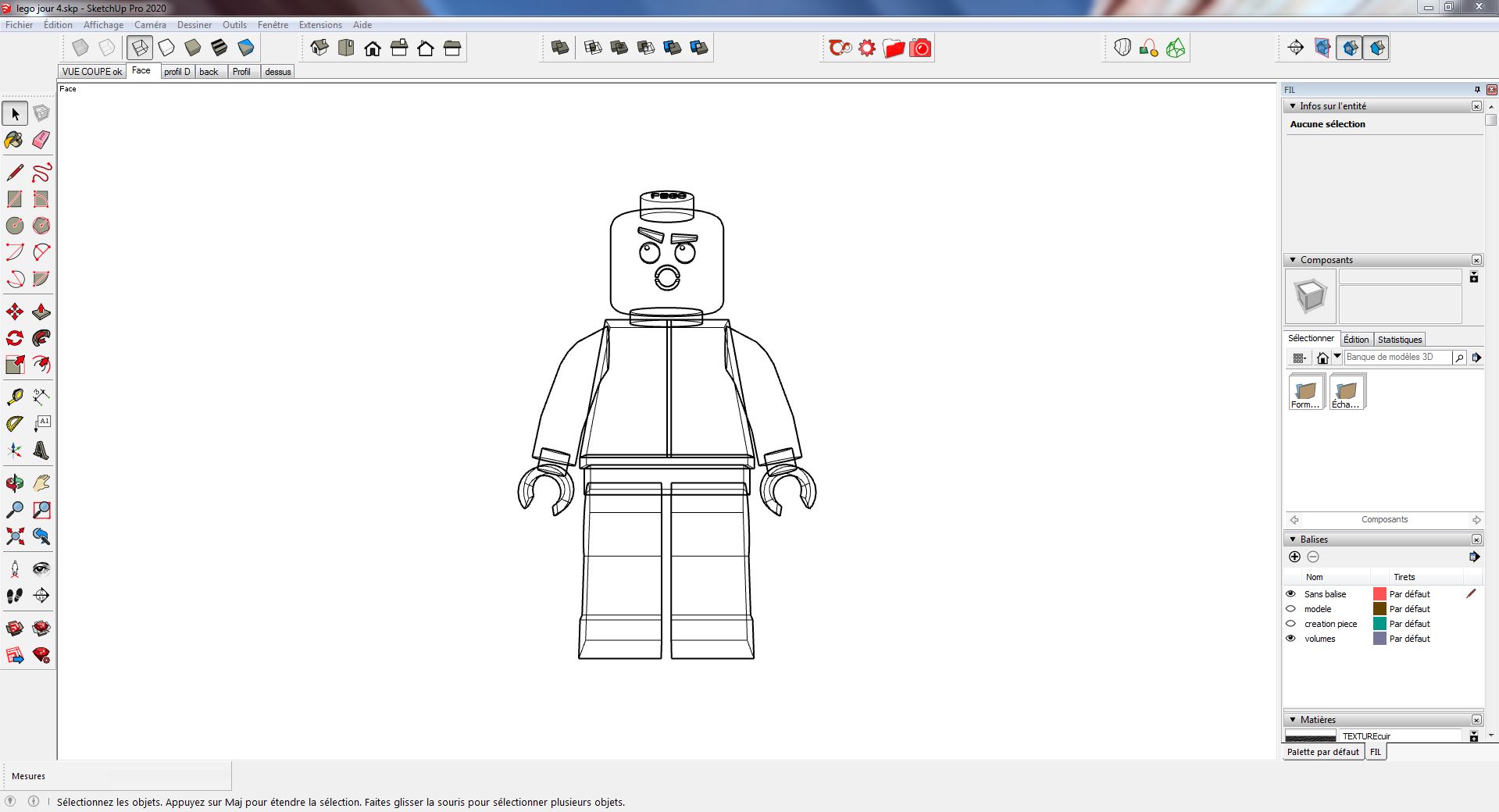Click the brown modele color swatch
Viewport: 1499px width, 812px height.
[x=1379, y=609]
